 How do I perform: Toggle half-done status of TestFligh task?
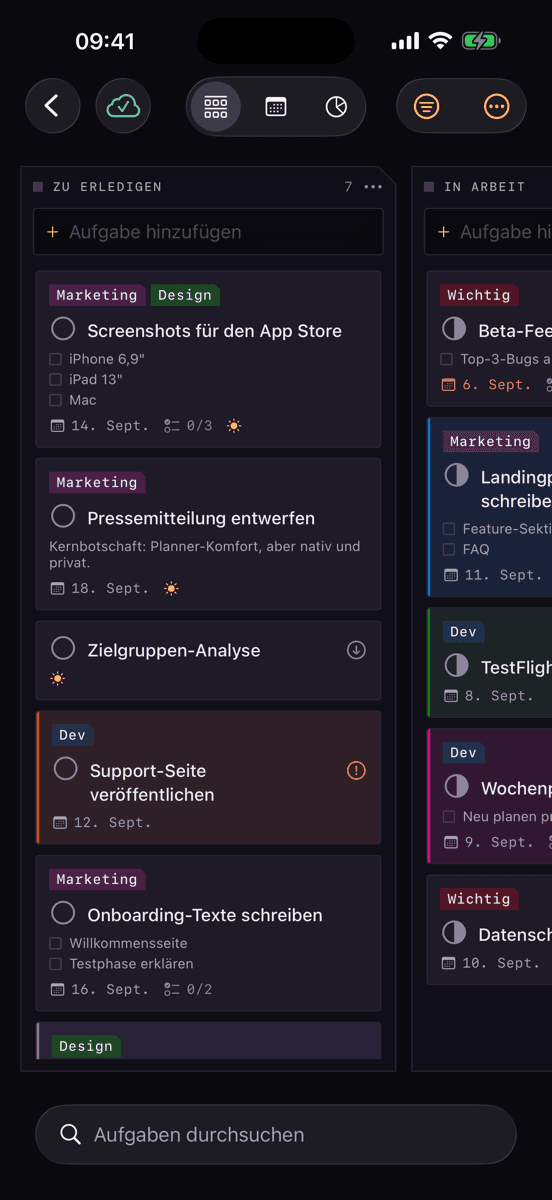(457, 665)
